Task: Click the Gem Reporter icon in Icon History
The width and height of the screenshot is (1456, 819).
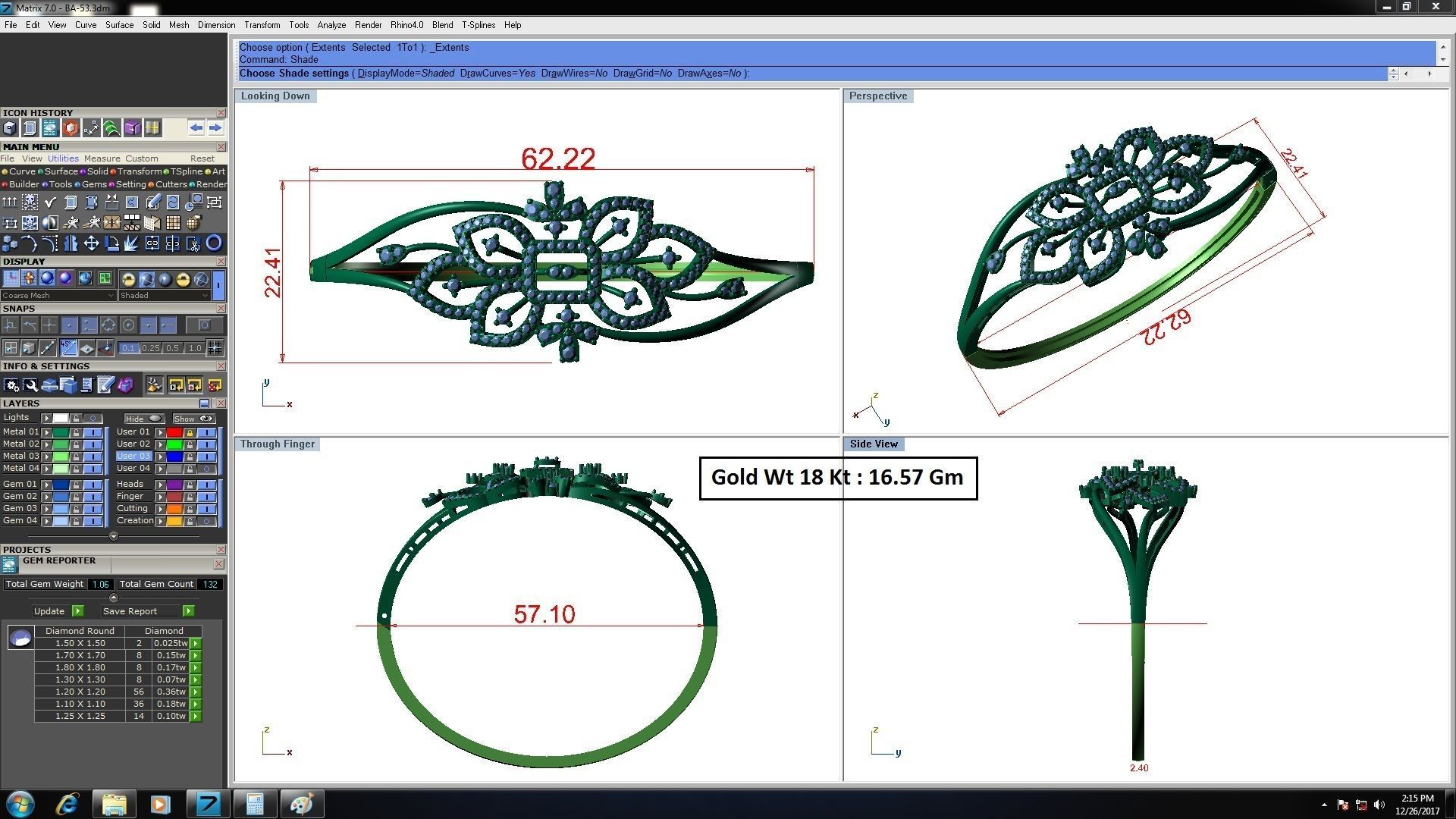Action: point(50,127)
